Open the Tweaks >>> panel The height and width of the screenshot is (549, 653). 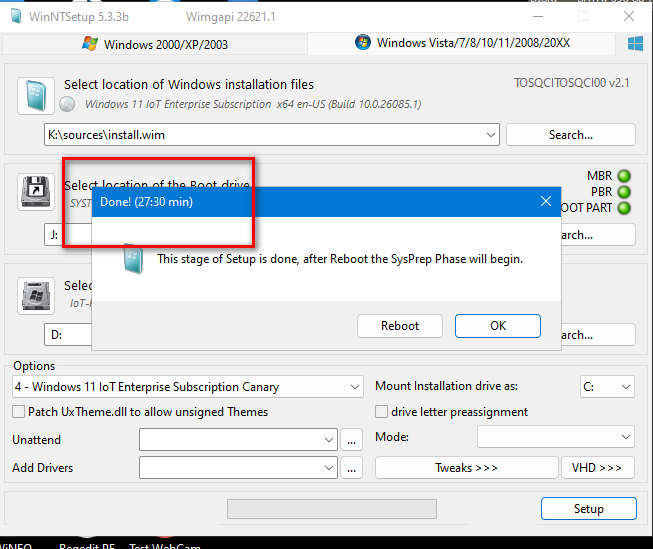coord(466,468)
